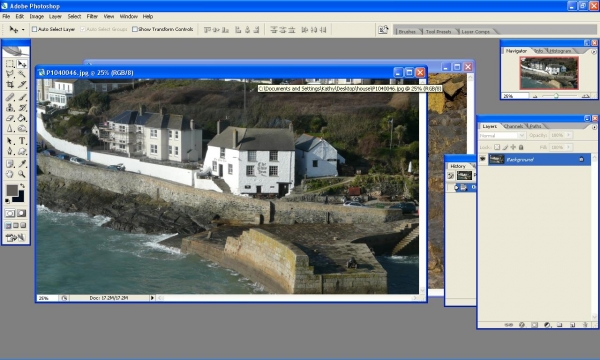Viewport: 600px width, 360px height.
Task: Select the Move tool in toolbox
Action: pyautogui.click(x=22, y=64)
